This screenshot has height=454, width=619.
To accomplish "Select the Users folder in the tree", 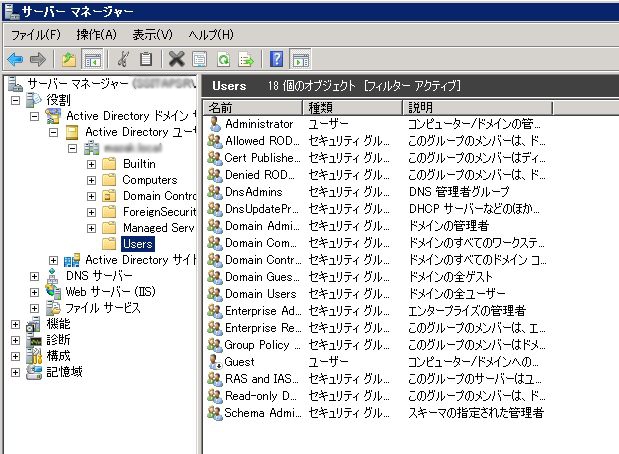I will pyautogui.click(x=137, y=244).
